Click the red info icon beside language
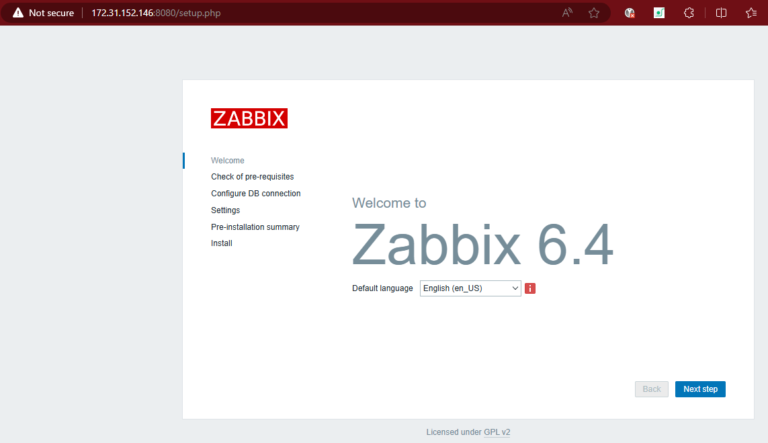Image resolution: width=768 pixels, height=443 pixels. pyautogui.click(x=530, y=288)
